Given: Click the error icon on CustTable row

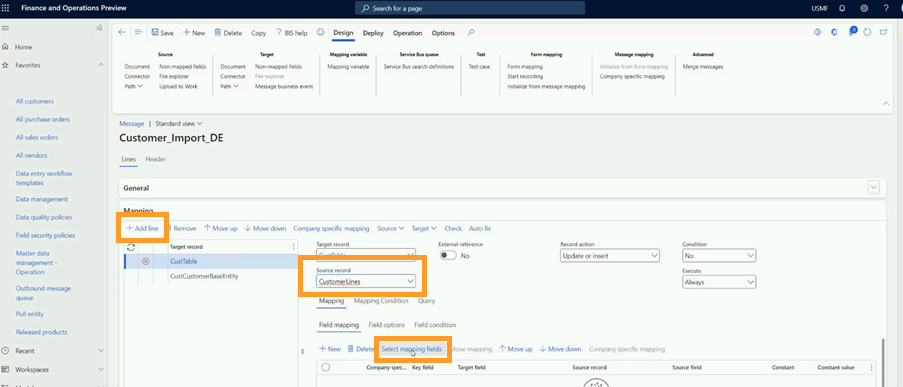Looking at the screenshot, I should [146, 261].
